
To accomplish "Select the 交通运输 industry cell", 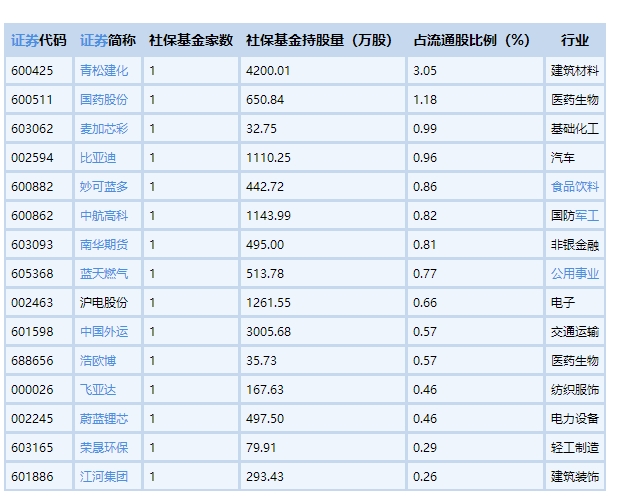I will [x=575, y=331].
